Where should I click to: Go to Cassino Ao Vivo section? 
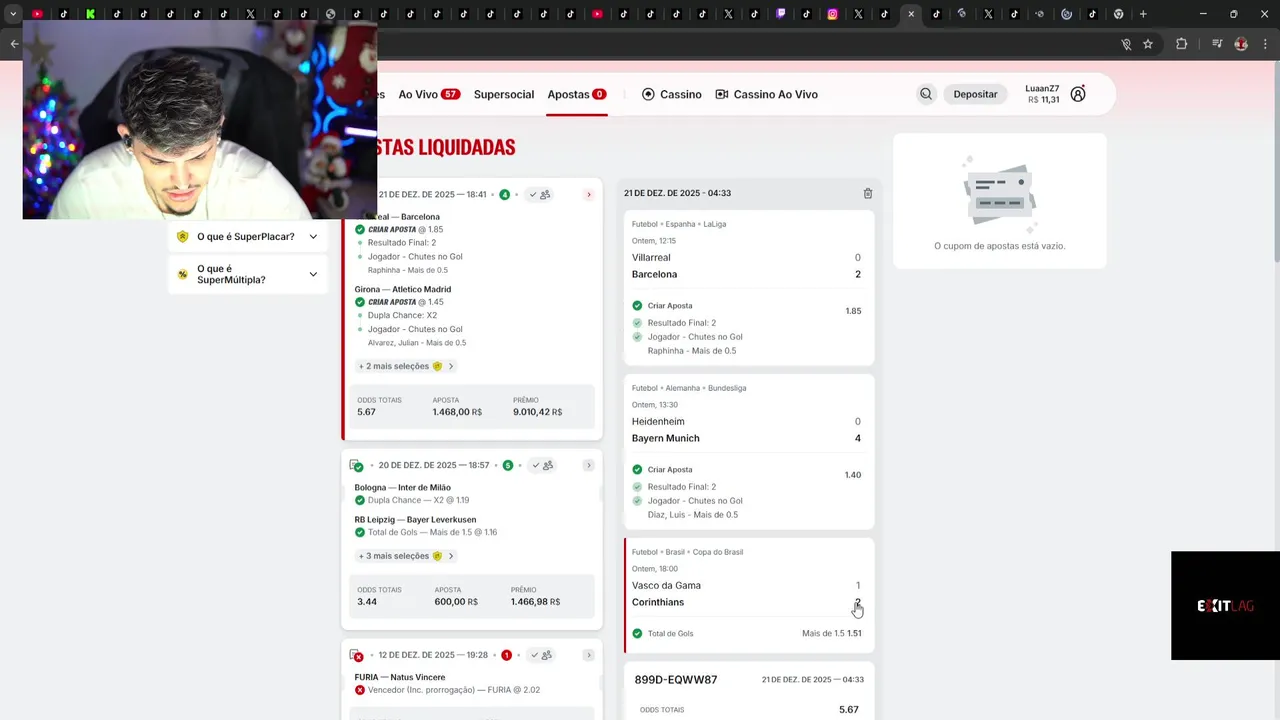click(767, 94)
